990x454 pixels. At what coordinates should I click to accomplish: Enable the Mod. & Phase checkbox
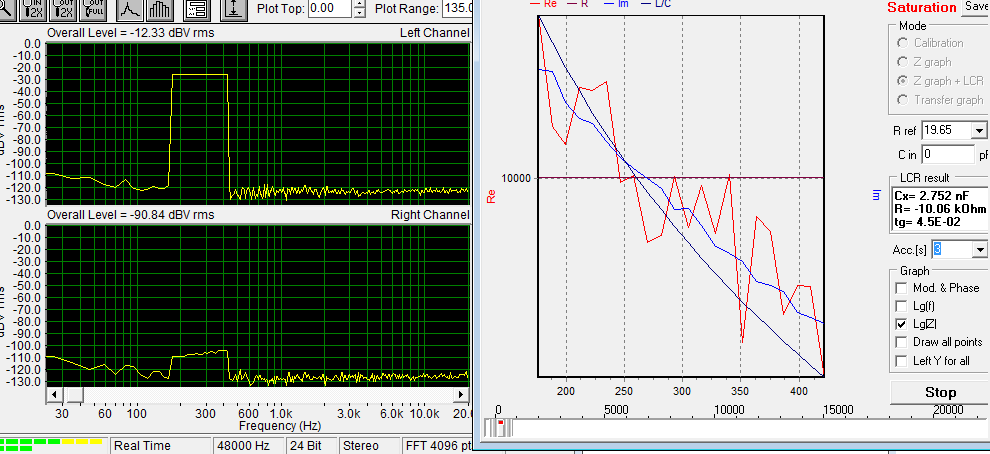(901, 288)
